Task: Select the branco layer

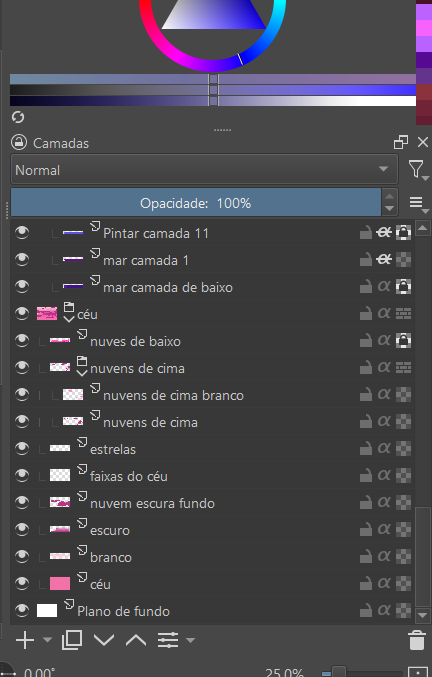Action: pyautogui.click(x=110, y=557)
